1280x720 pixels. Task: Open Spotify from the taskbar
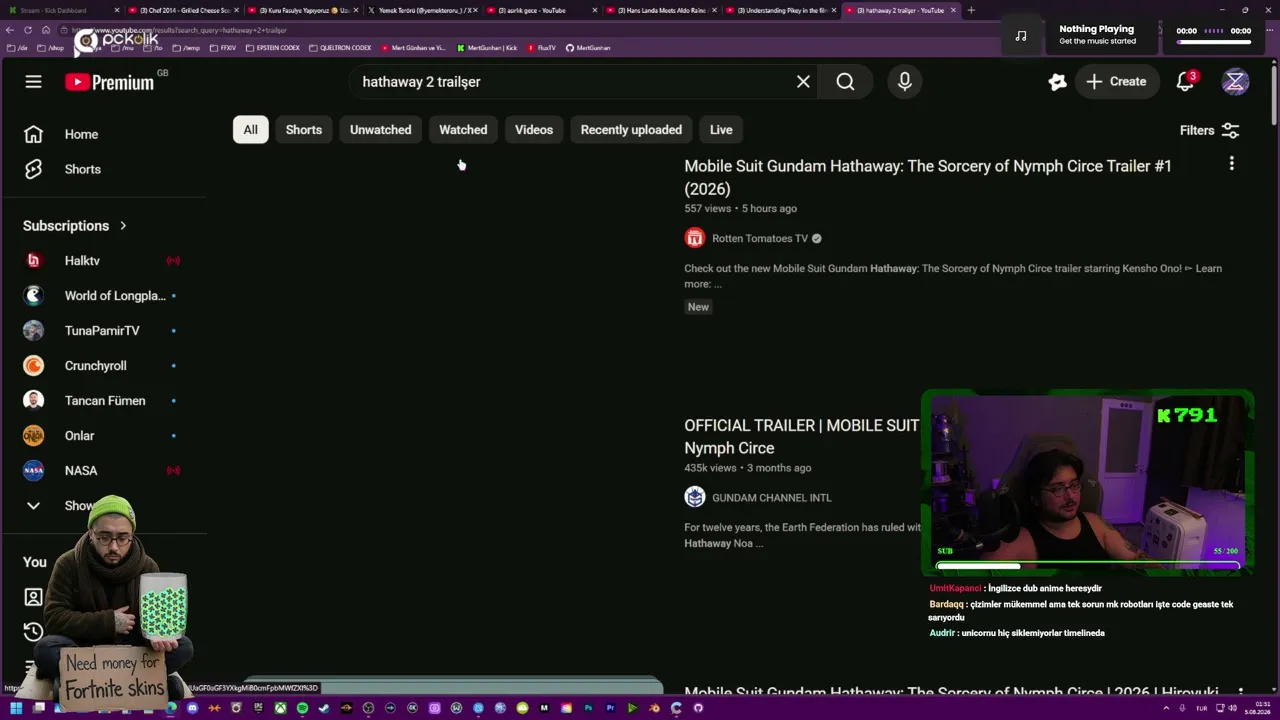302,708
